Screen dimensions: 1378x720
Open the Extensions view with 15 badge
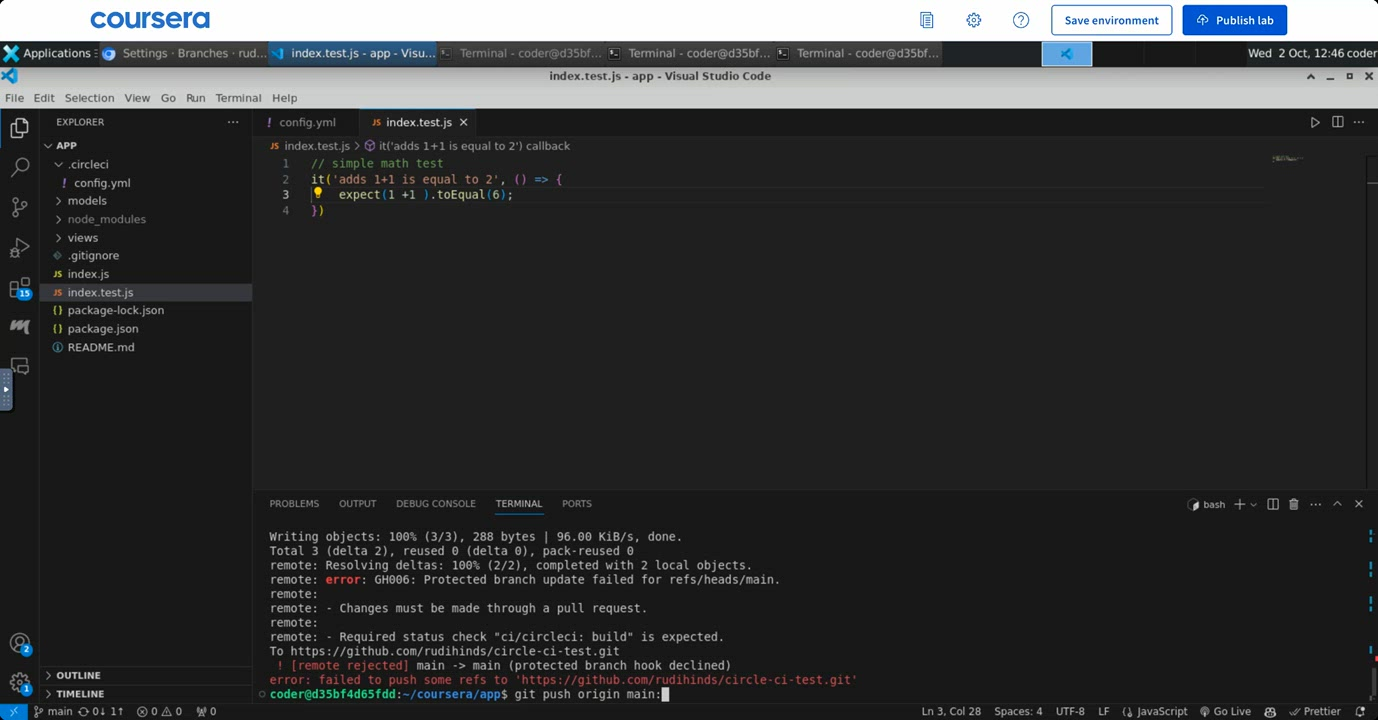pos(19,288)
